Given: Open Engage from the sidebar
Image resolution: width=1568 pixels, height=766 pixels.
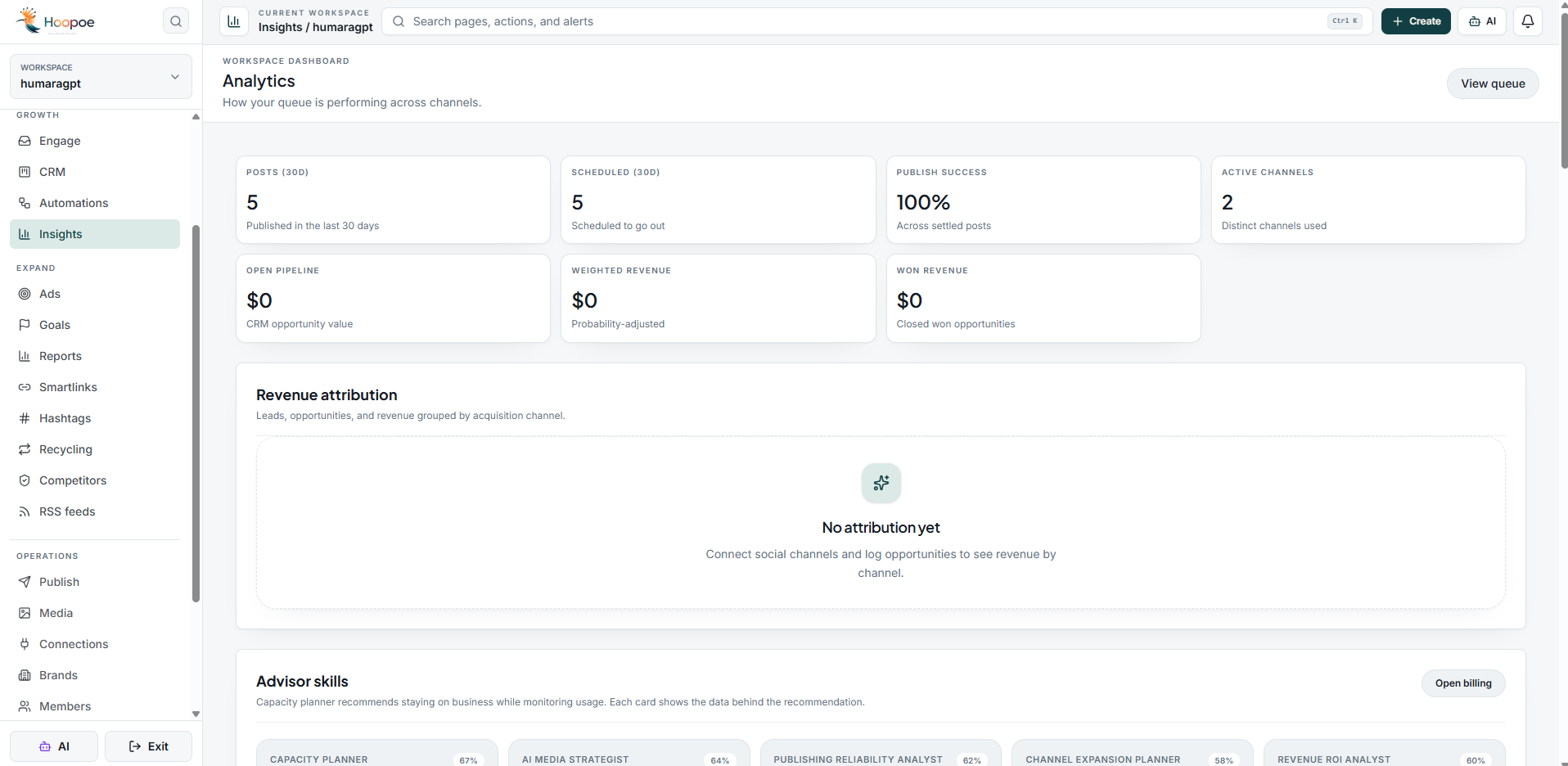Looking at the screenshot, I should [95, 141].
